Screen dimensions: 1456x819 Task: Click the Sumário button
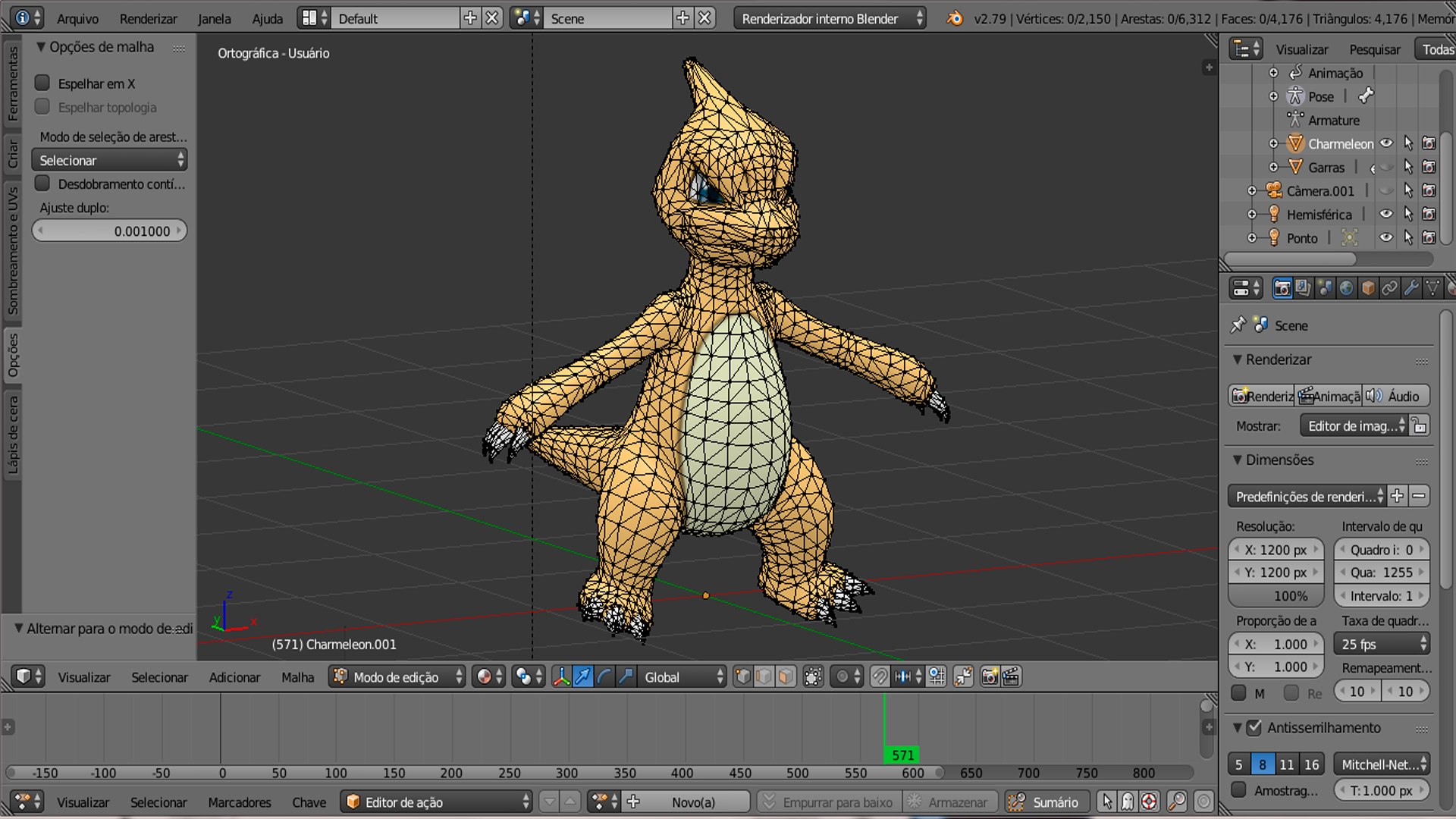(1047, 802)
